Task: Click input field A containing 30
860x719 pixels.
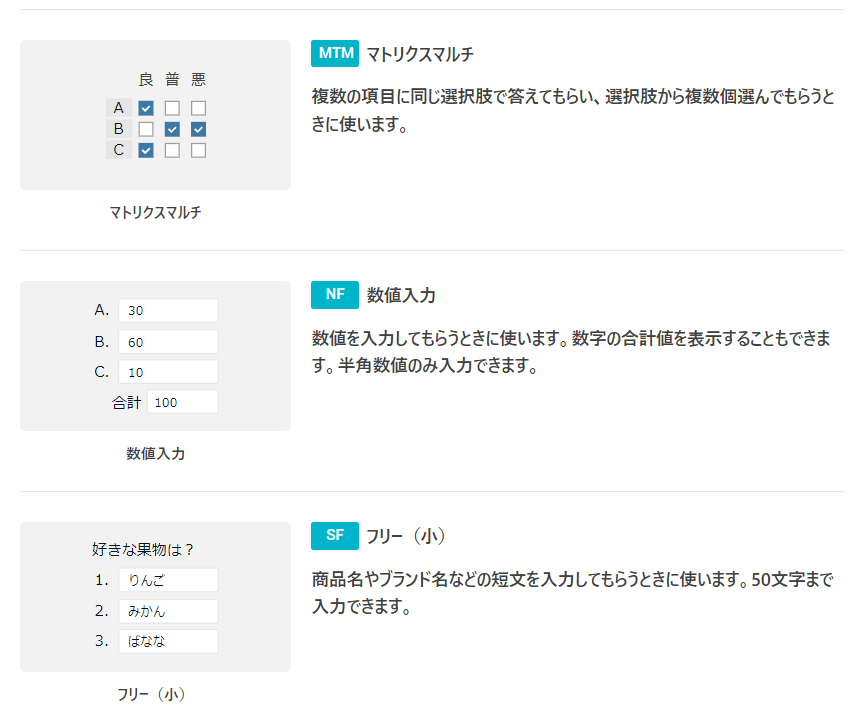Action: tap(168, 310)
